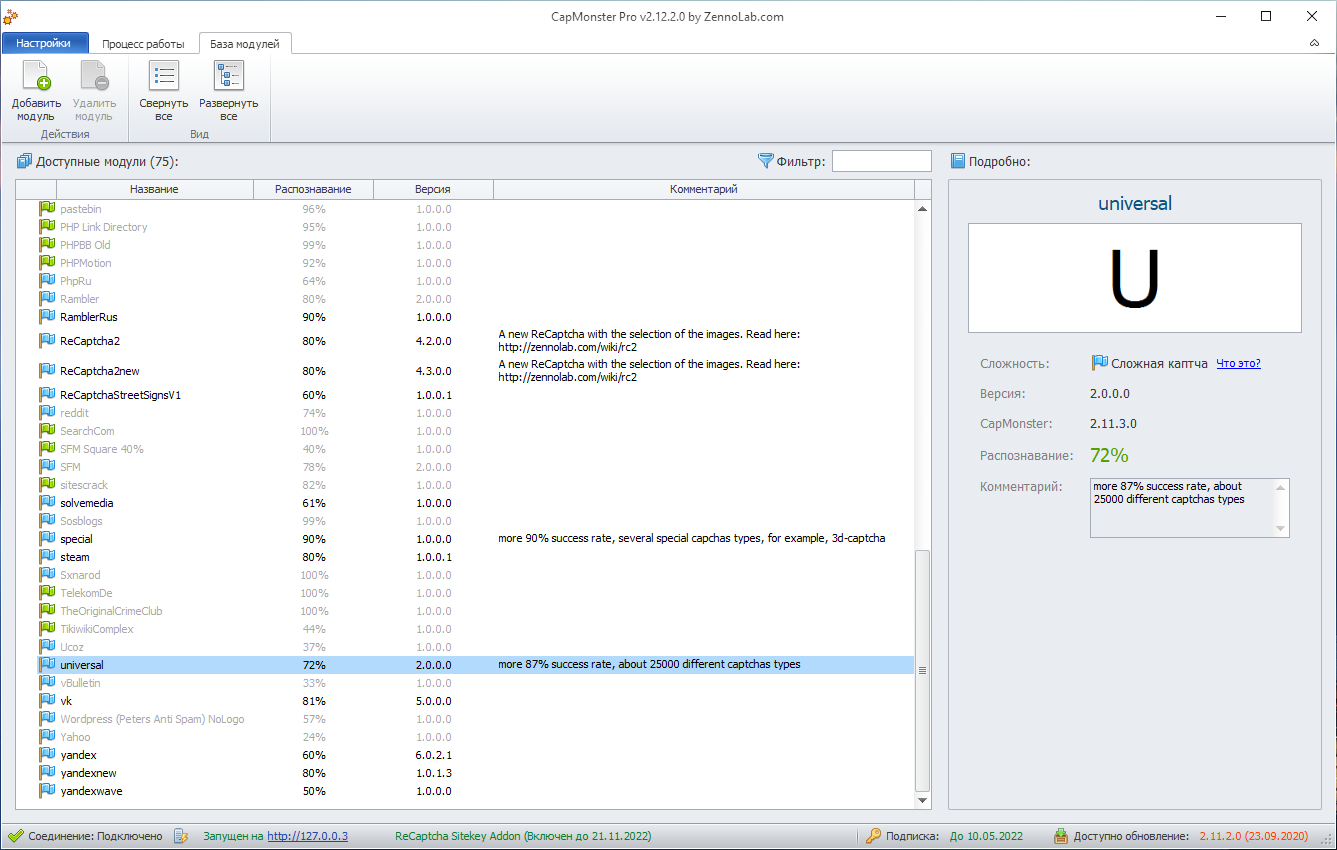
Task: Open the 'Что это?' help link
Action: click(x=1238, y=364)
